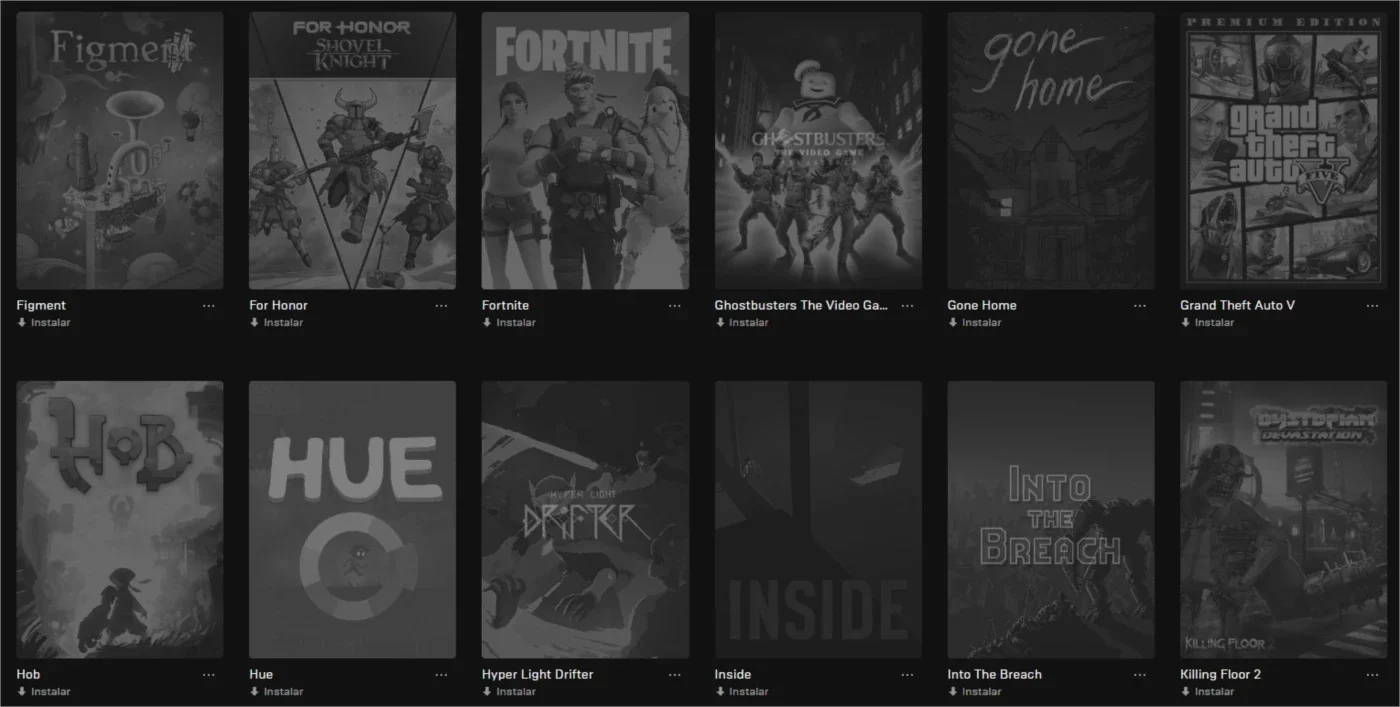This screenshot has height=707, width=1400.
Task: Click the Killing Floor 2 title
Action: point(1221,675)
